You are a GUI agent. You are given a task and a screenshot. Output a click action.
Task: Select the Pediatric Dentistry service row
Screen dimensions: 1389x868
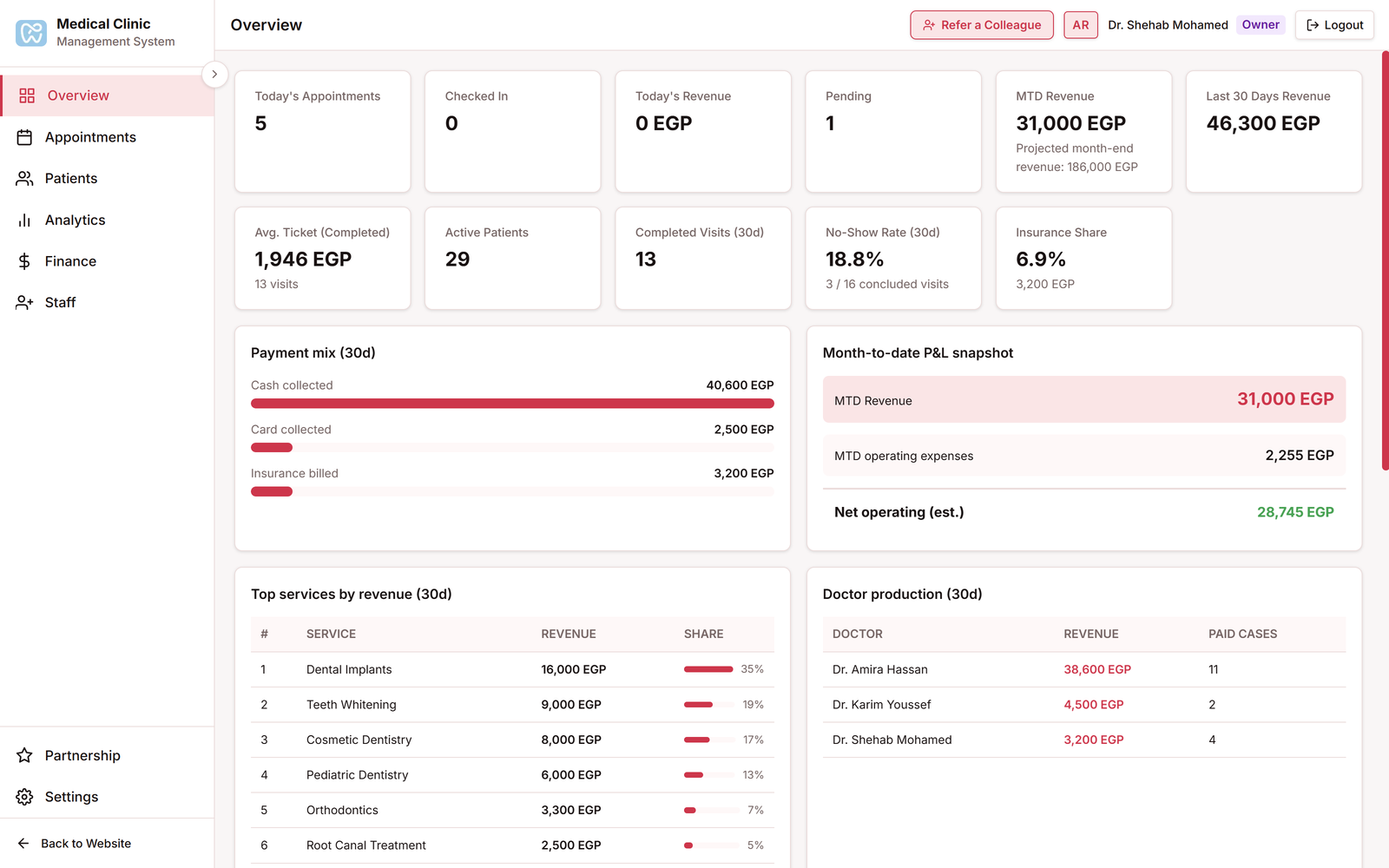click(x=512, y=775)
